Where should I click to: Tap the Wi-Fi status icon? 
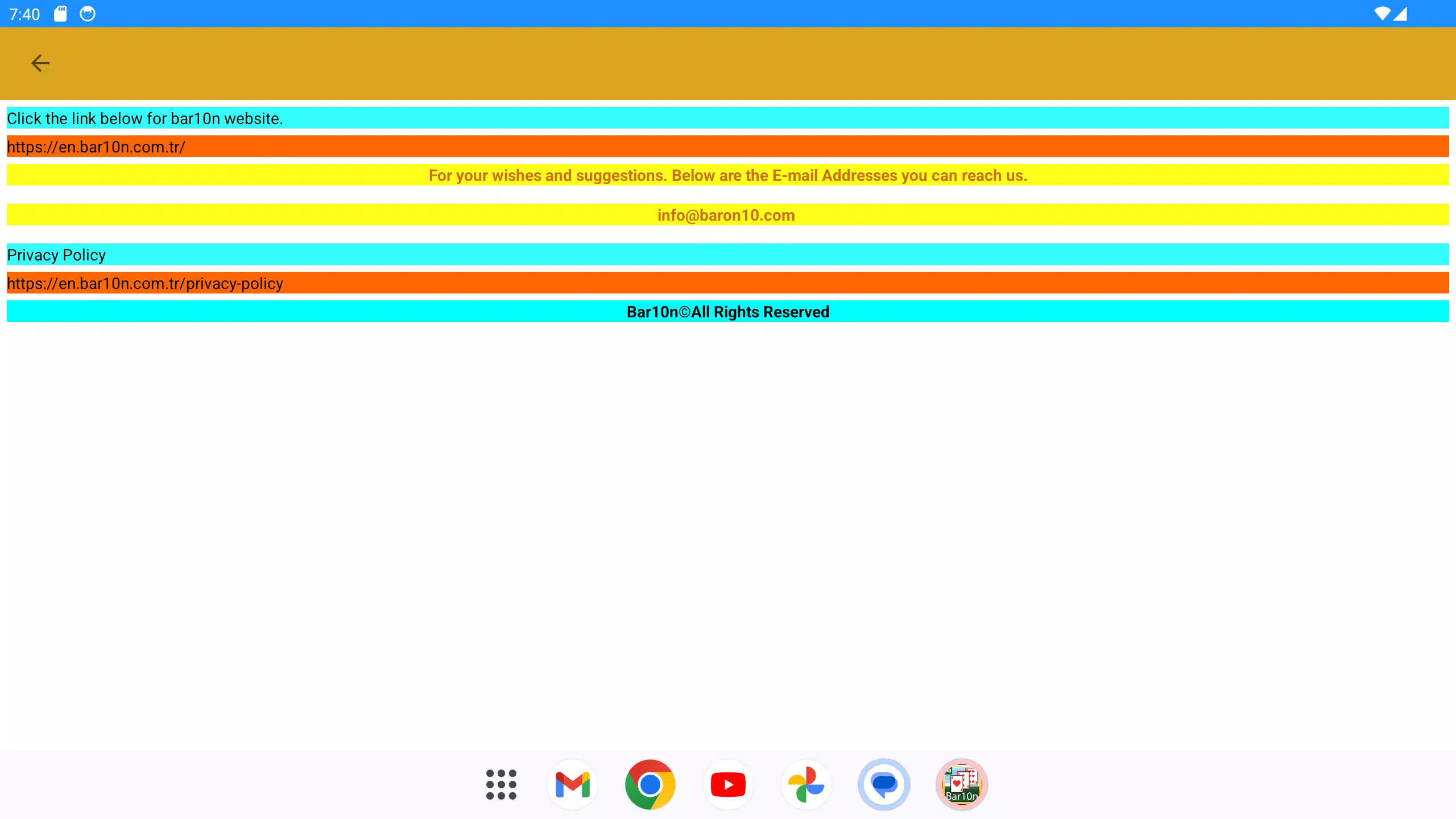tap(1381, 14)
